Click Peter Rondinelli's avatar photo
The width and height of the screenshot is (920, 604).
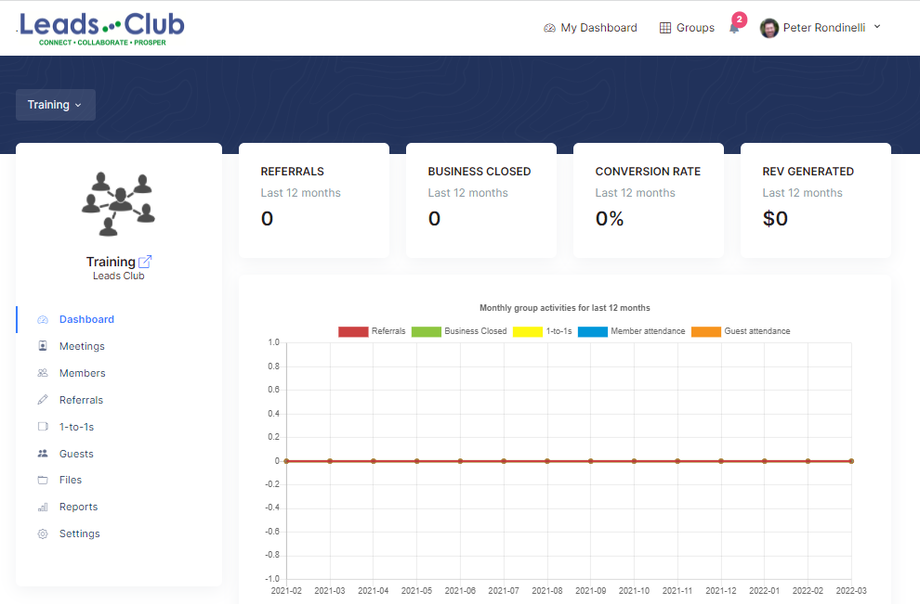click(x=769, y=28)
